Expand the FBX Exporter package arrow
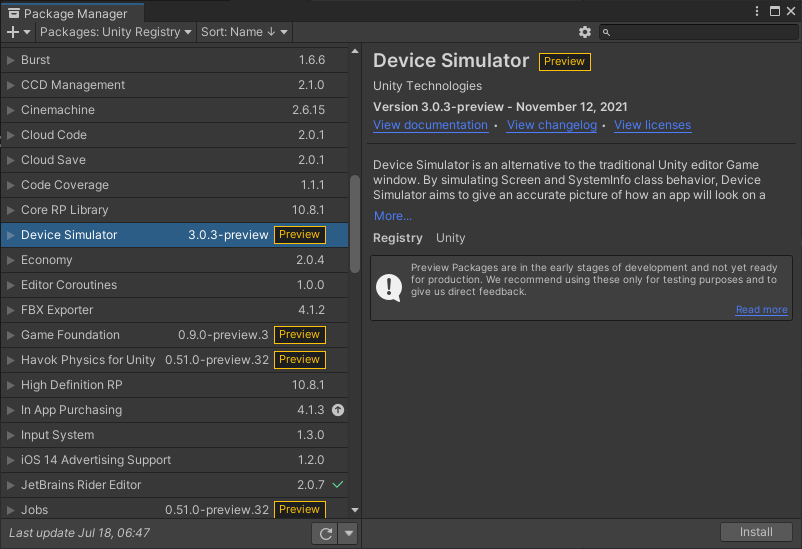The height and width of the screenshot is (549, 802). [x=10, y=310]
